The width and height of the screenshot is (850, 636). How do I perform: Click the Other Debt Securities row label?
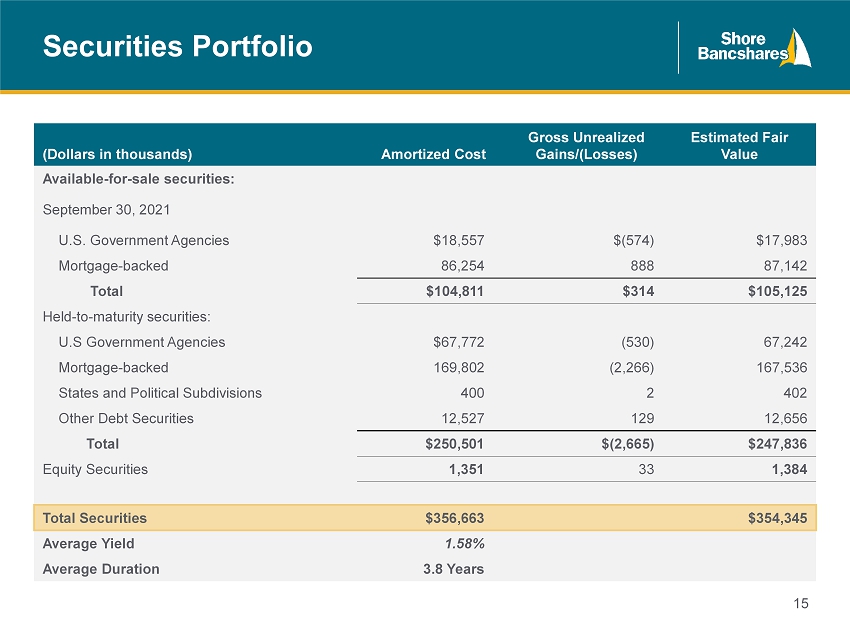point(126,419)
